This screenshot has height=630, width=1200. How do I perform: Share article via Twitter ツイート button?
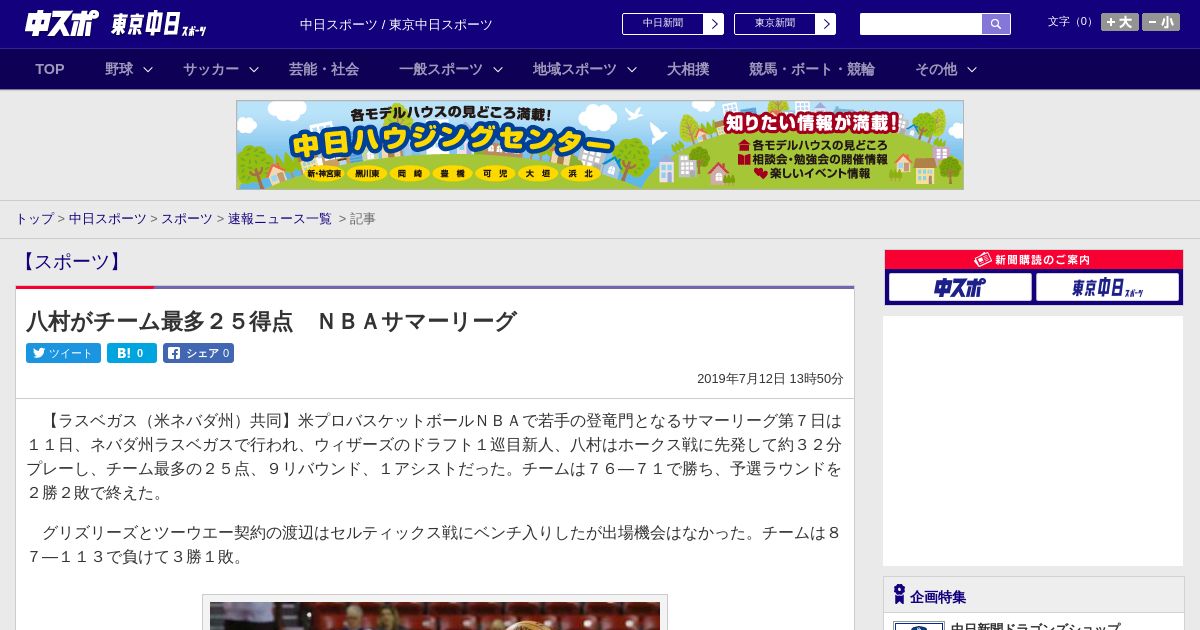click(x=63, y=353)
